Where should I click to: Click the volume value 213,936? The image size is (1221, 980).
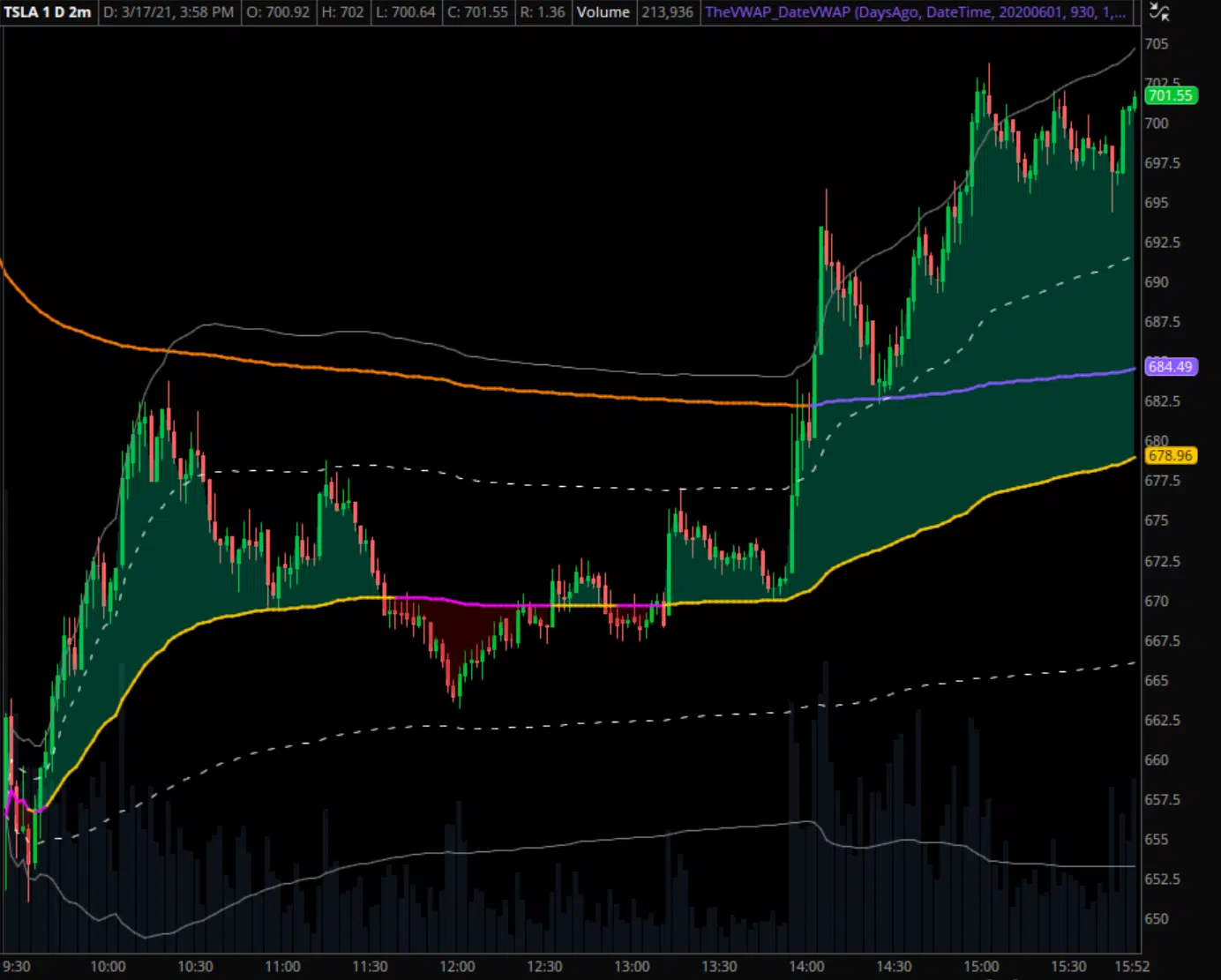668,12
